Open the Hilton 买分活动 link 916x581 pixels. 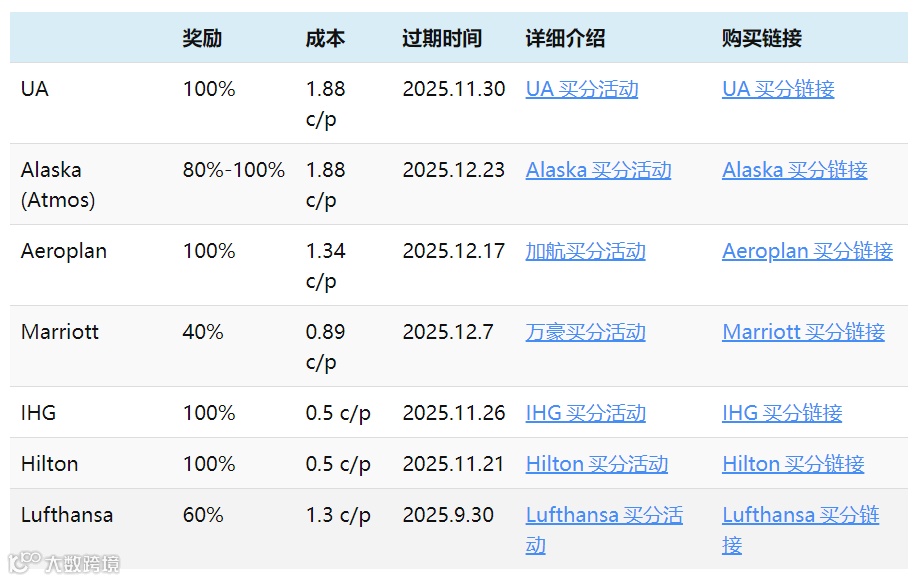click(x=596, y=464)
